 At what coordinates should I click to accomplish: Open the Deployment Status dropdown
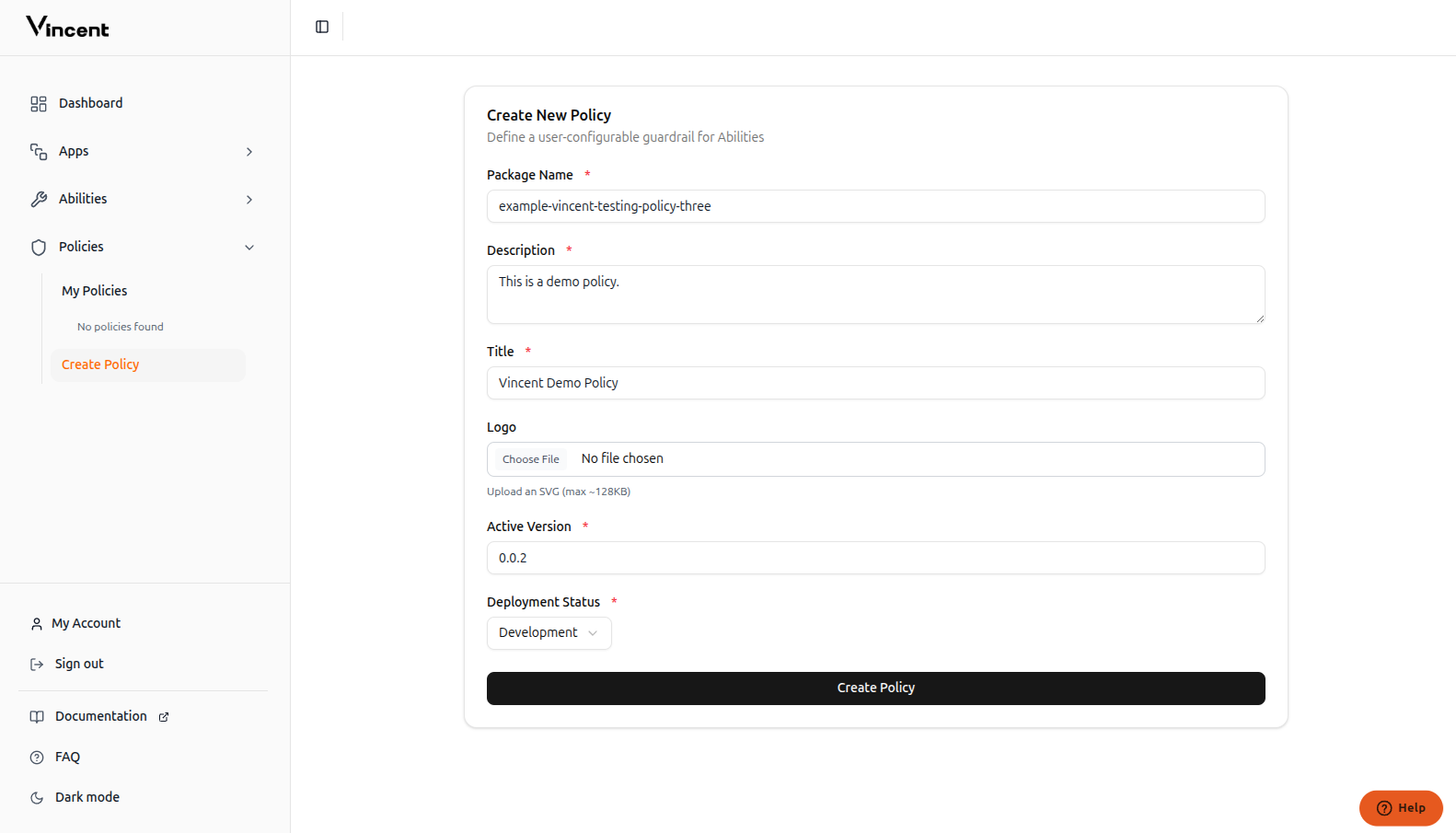(549, 632)
